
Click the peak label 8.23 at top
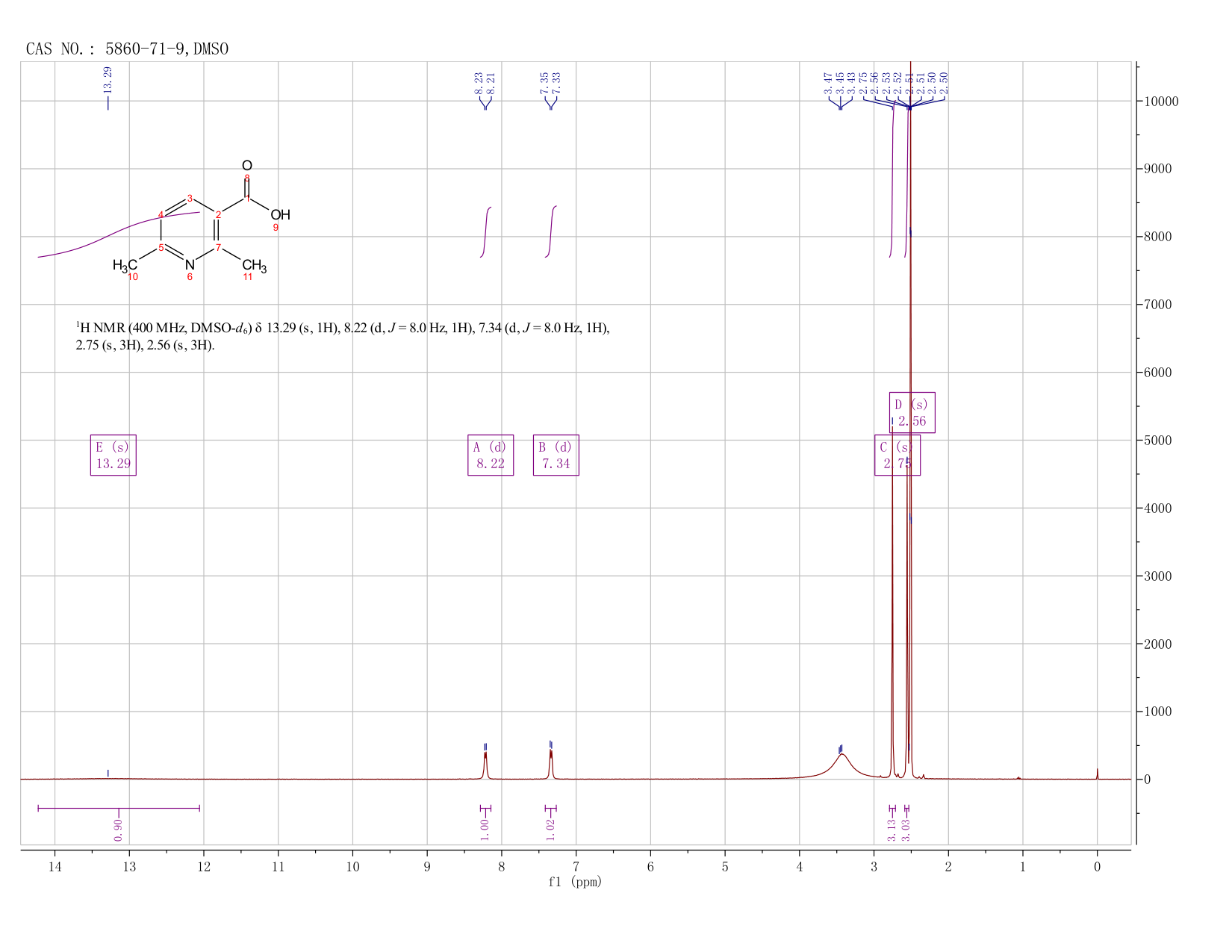click(x=479, y=83)
